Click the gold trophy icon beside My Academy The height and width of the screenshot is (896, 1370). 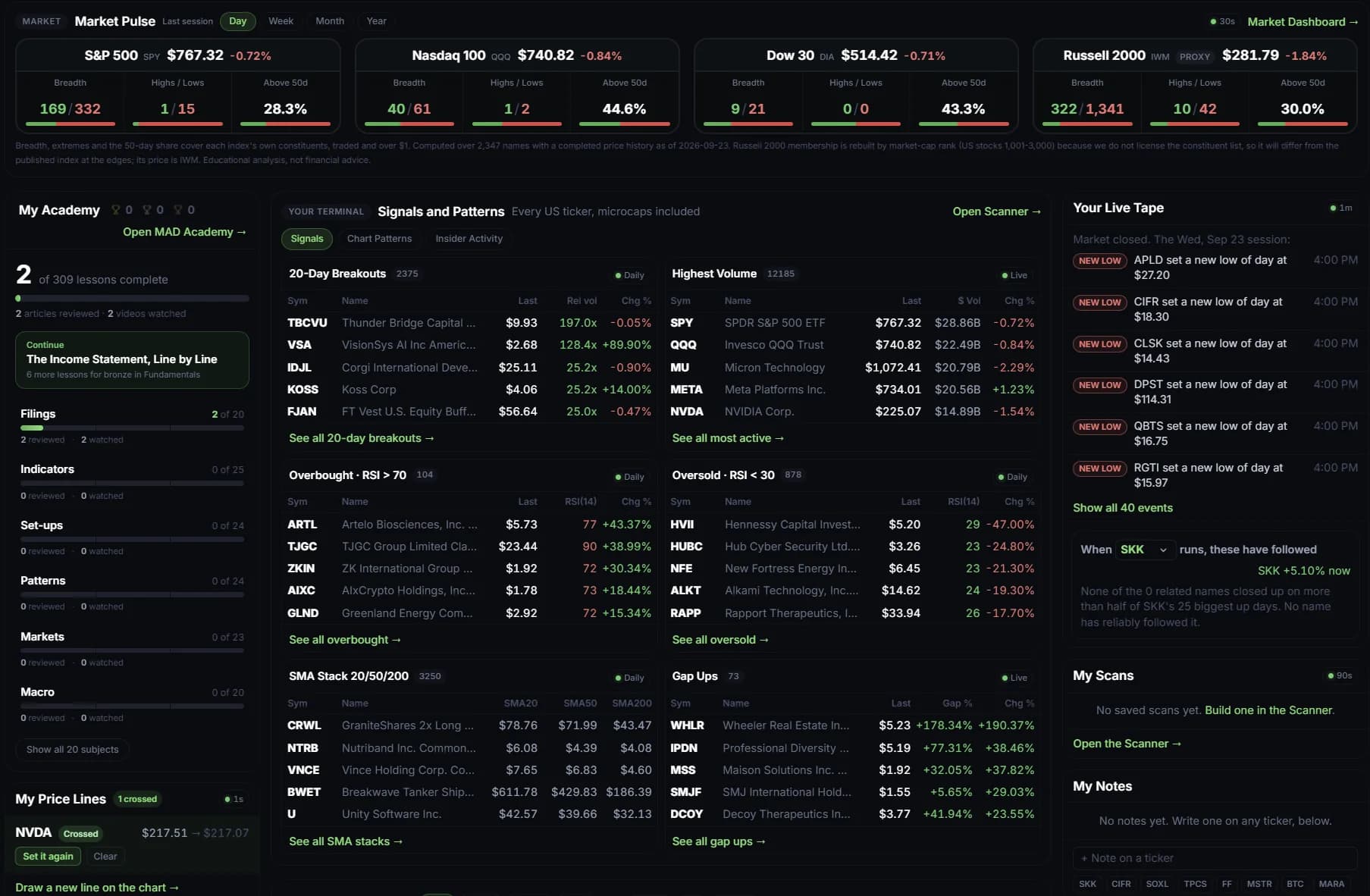click(116, 210)
